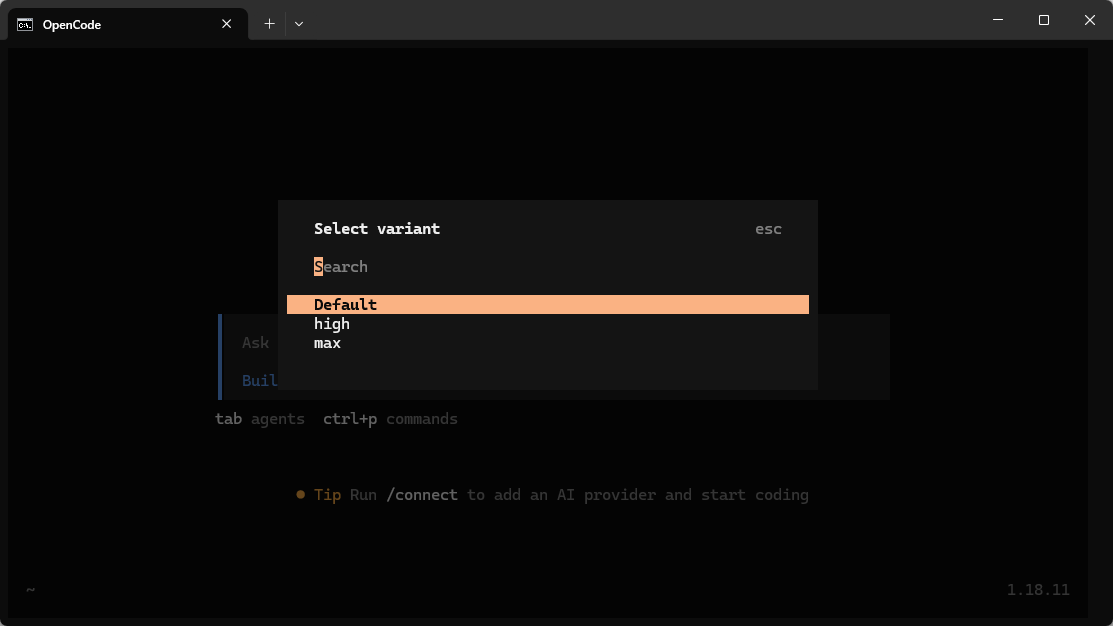Click the orange Tip bullet
1113x626 pixels.
tap(300, 495)
